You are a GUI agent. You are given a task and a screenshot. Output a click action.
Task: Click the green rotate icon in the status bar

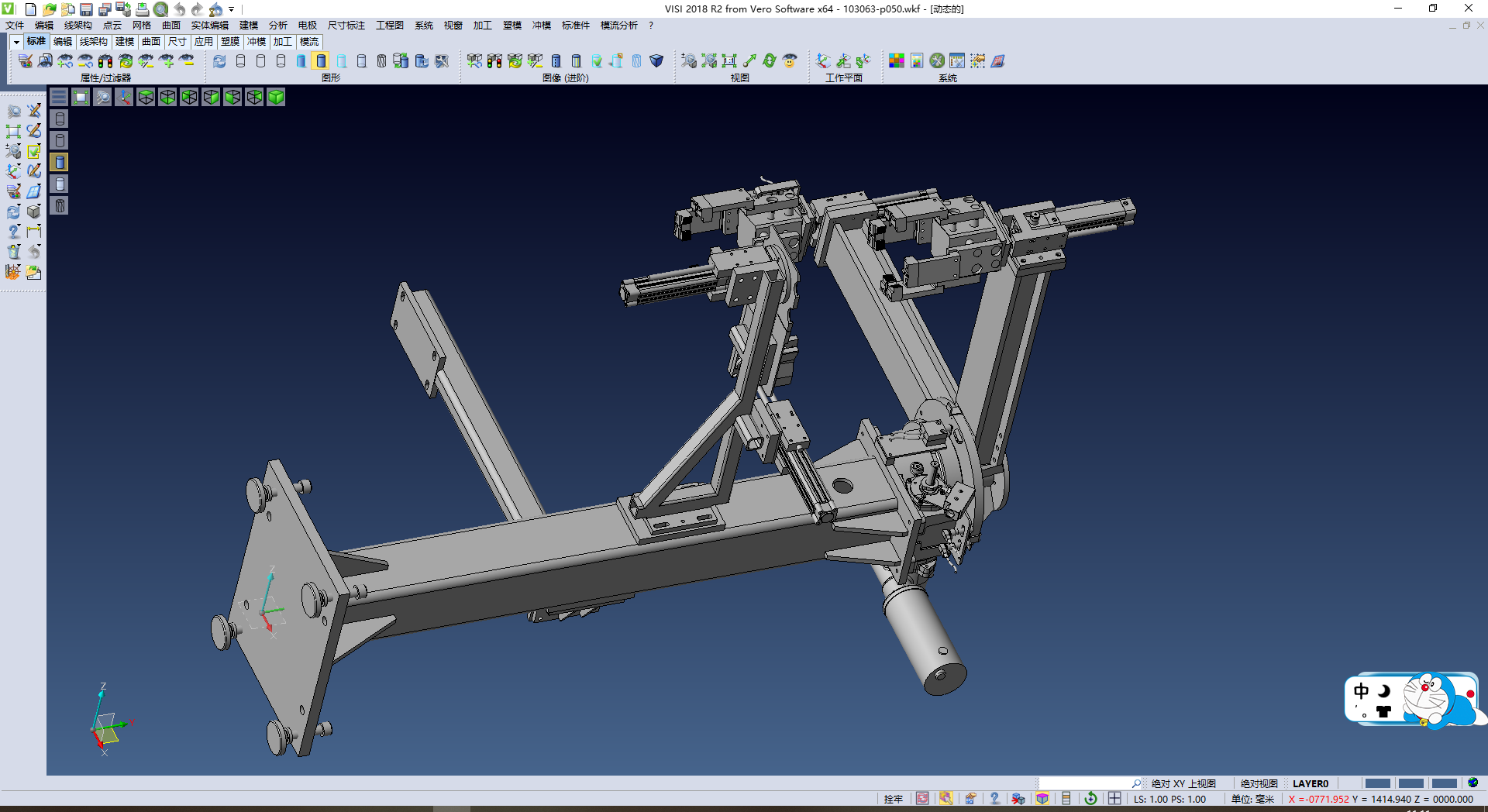click(1090, 799)
